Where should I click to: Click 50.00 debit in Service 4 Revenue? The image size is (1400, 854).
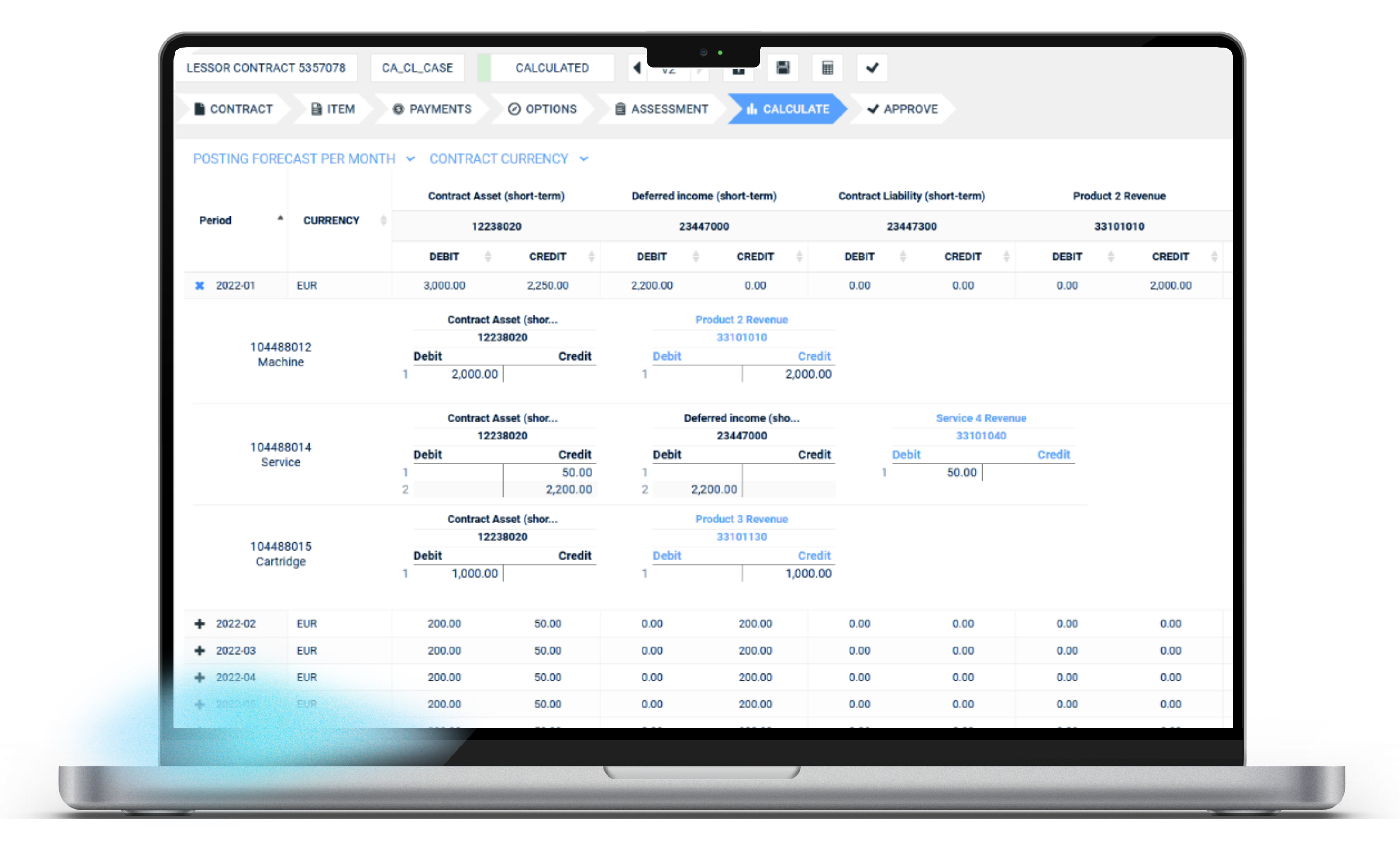[x=961, y=472]
